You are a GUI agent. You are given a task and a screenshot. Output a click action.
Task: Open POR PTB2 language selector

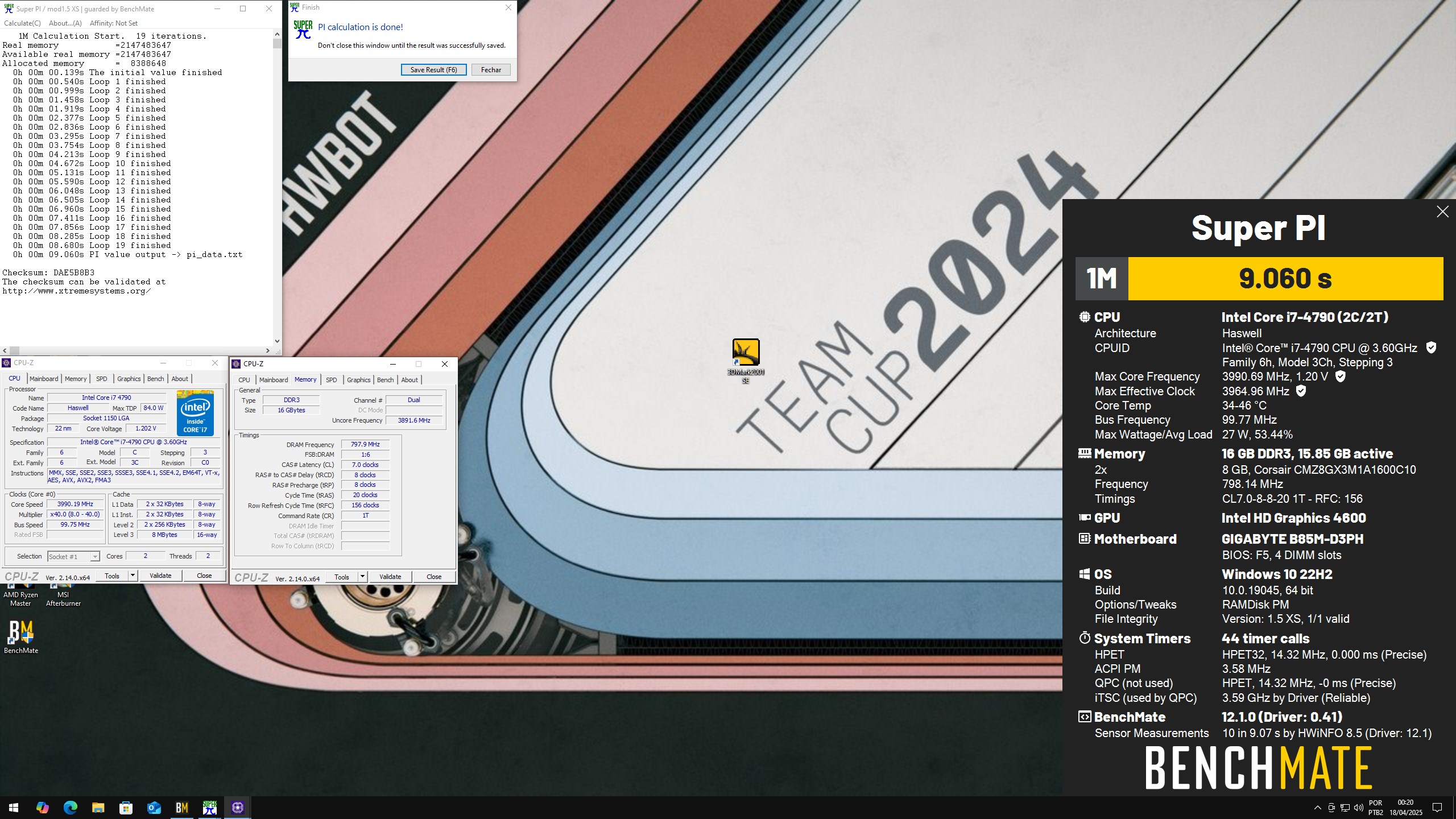[1375, 808]
